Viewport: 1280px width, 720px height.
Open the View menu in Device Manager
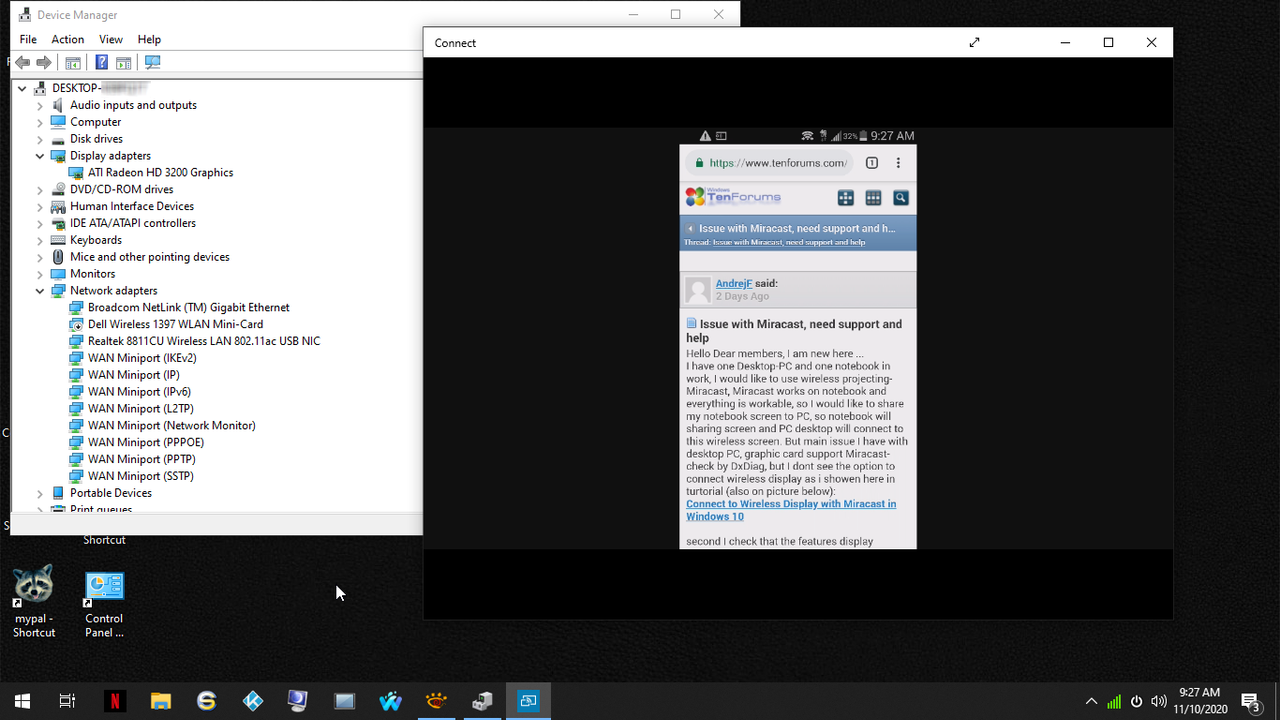click(x=111, y=39)
